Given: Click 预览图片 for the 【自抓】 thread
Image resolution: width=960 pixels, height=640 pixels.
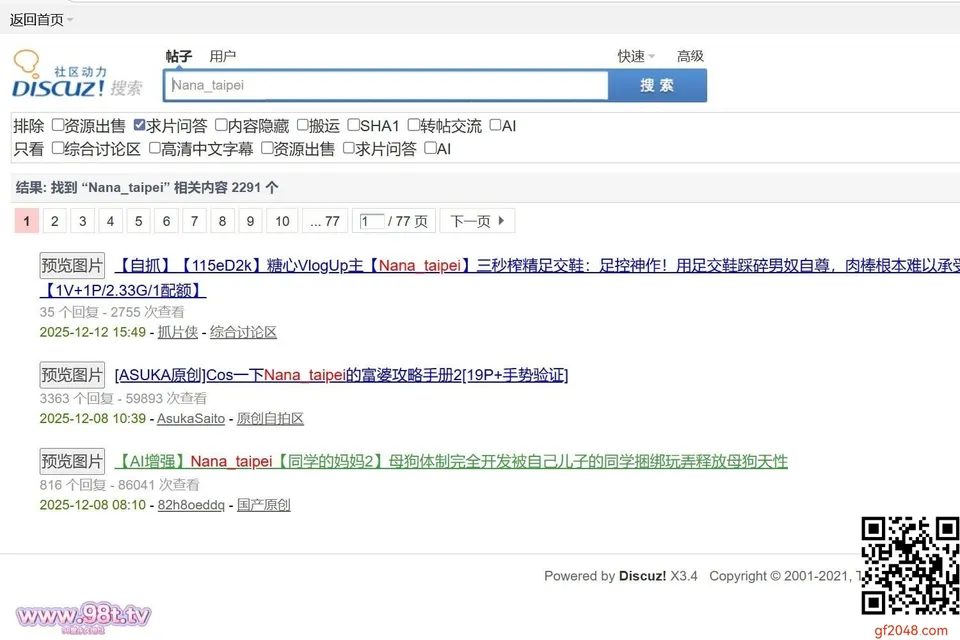Looking at the screenshot, I should point(72,265).
